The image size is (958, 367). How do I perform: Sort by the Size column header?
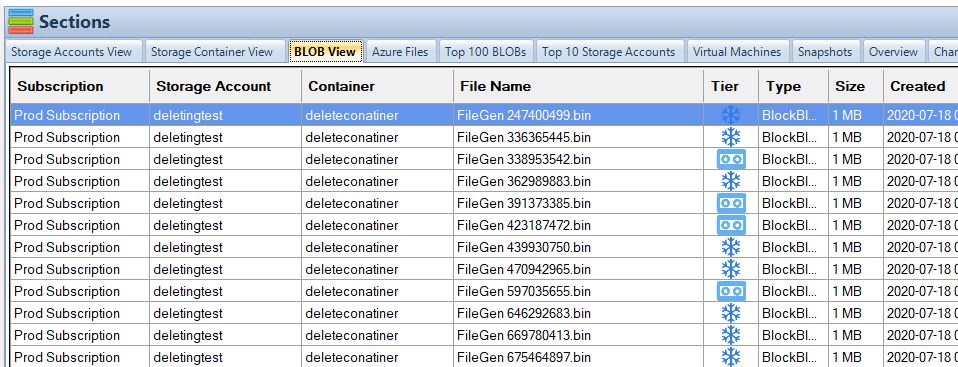tap(856, 87)
